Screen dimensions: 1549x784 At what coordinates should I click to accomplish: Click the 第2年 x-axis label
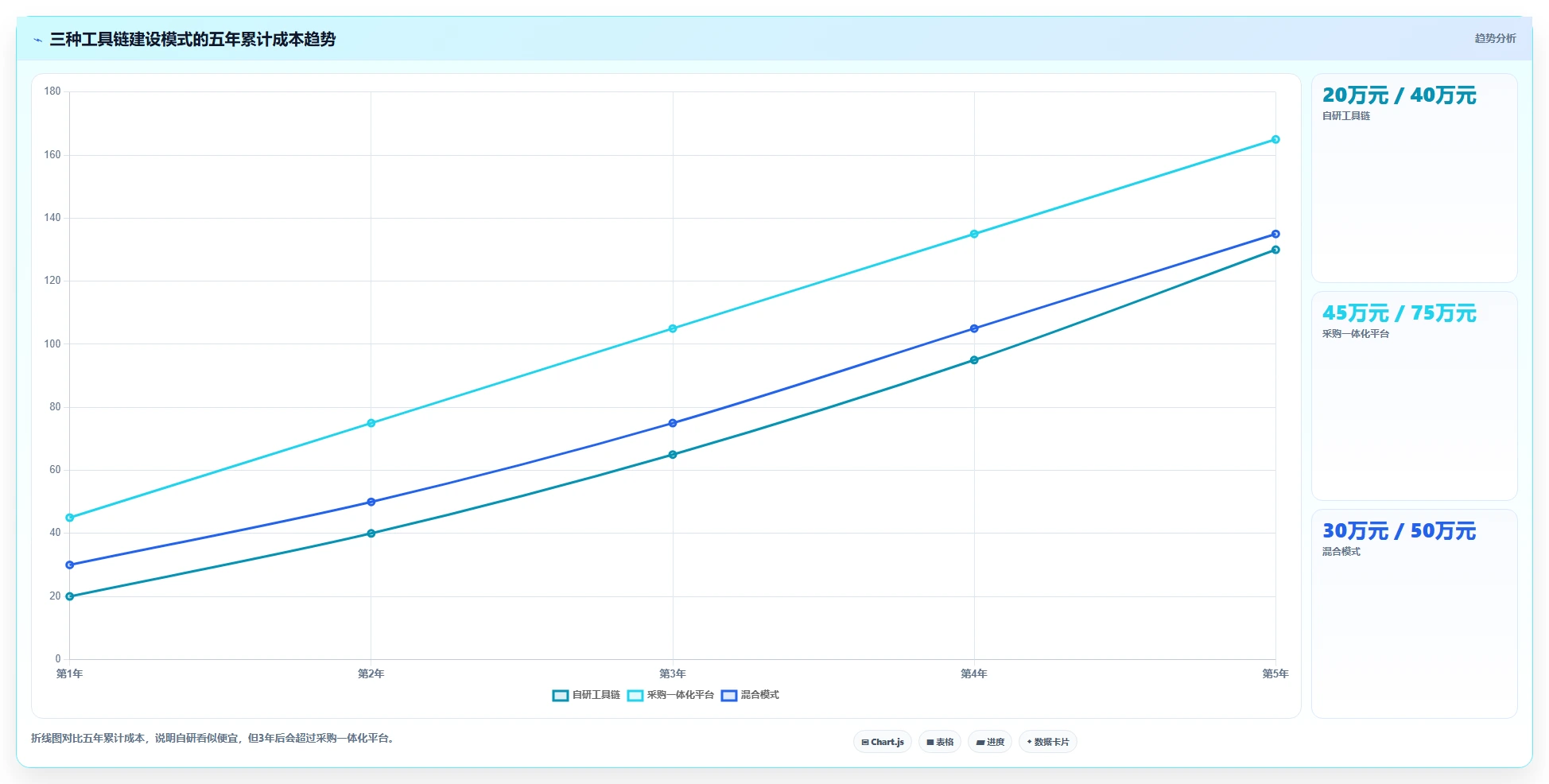[371, 673]
